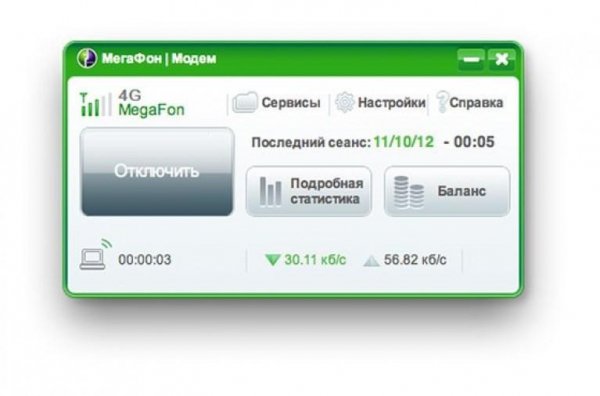Click the 00:05 last session duration

474,142
